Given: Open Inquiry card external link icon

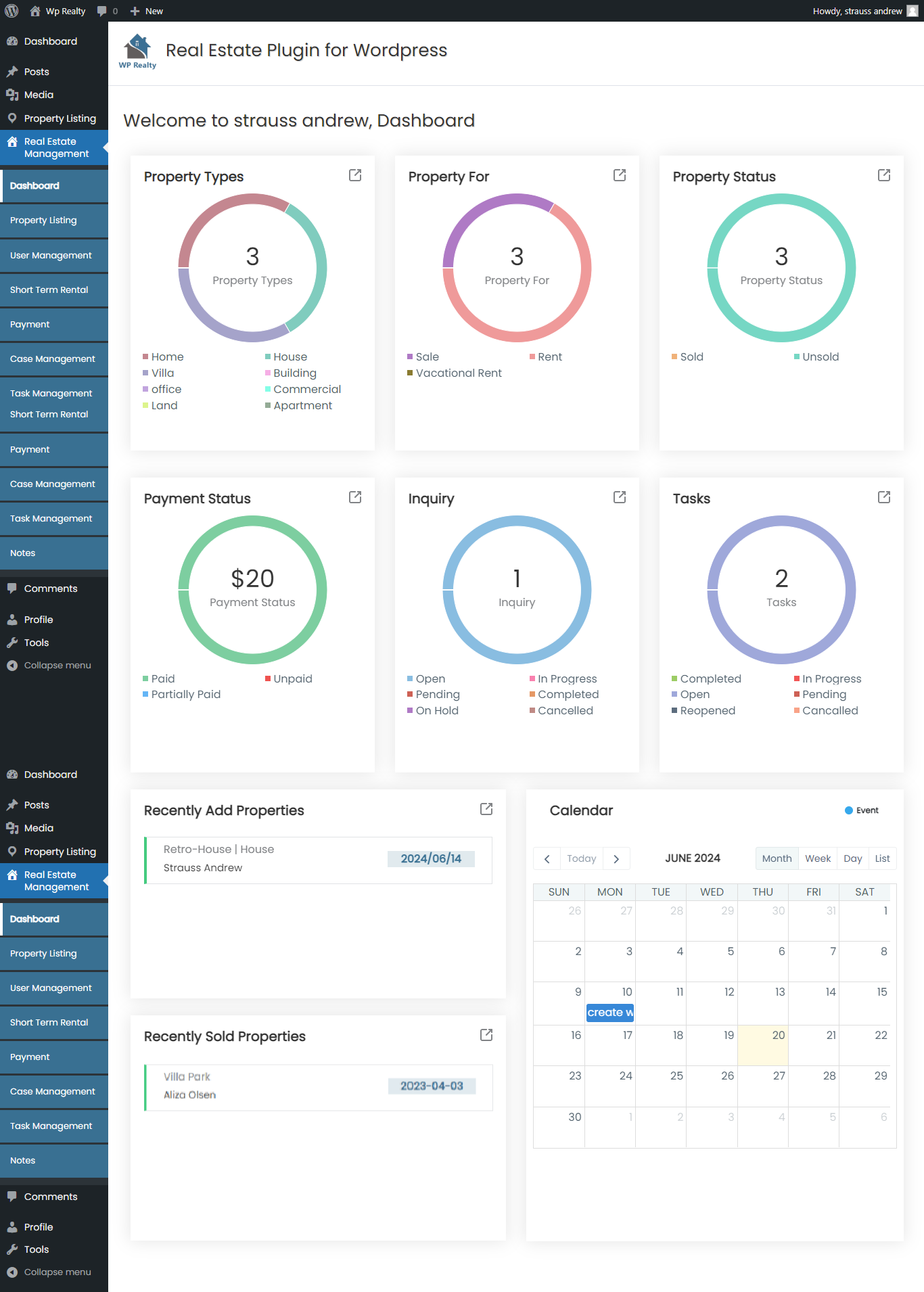Looking at the screenshot, I should pyautogui.click(x=620, y=497).
